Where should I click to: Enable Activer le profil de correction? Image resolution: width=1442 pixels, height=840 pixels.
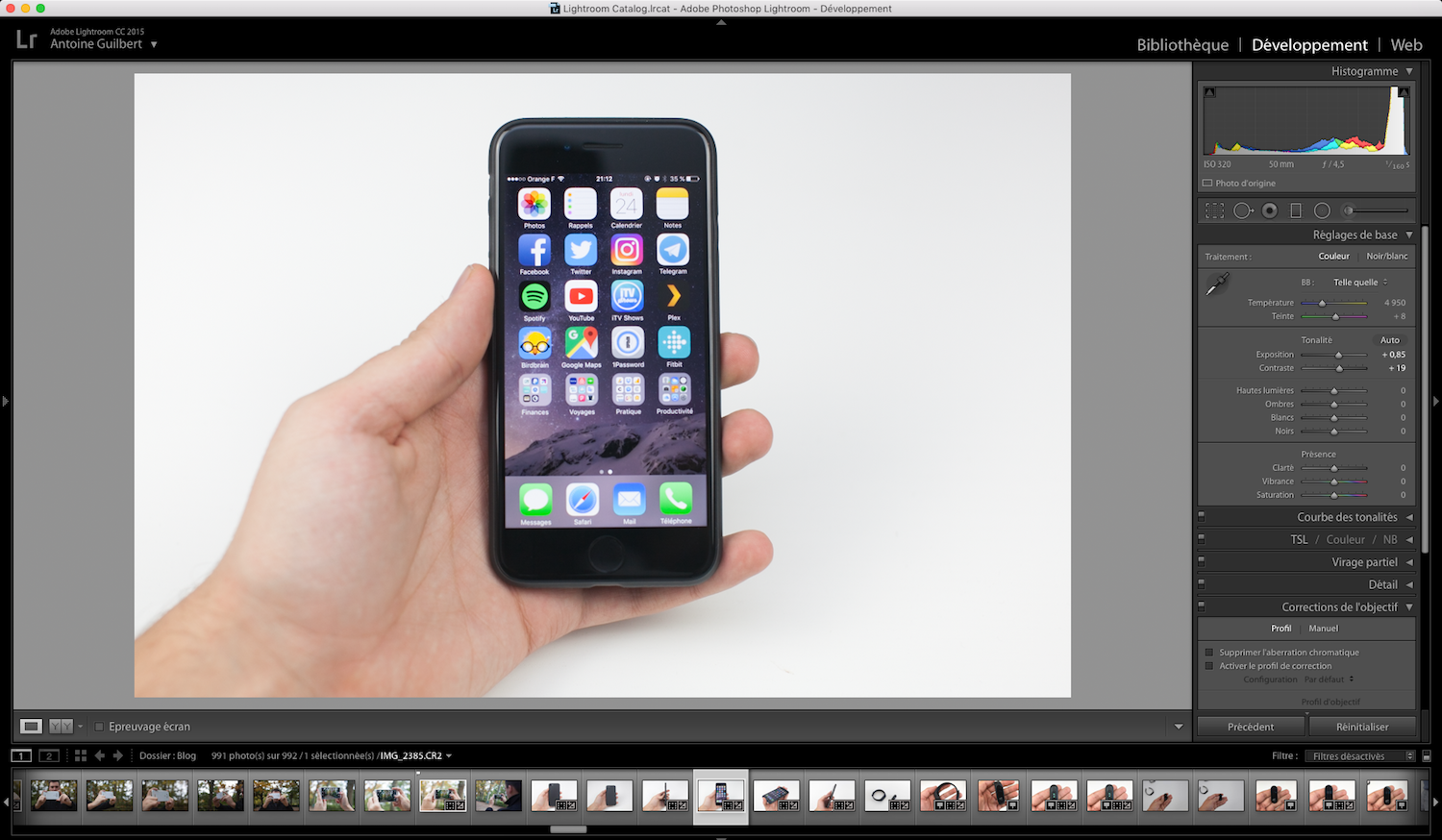pyautogui.click(x=1209, y=666)
